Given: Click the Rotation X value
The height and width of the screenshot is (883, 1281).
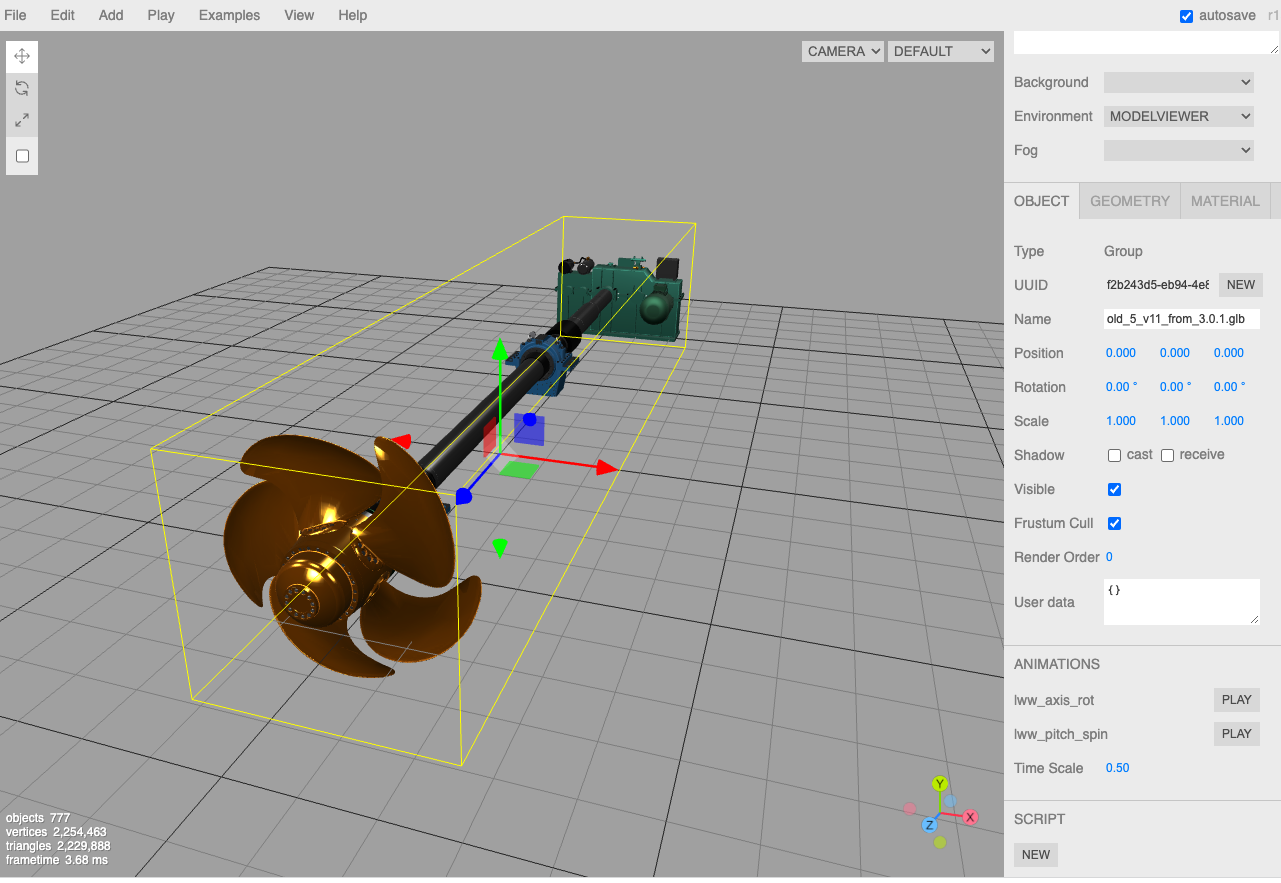Looking at the screenshot, I should pos(1121,387).
